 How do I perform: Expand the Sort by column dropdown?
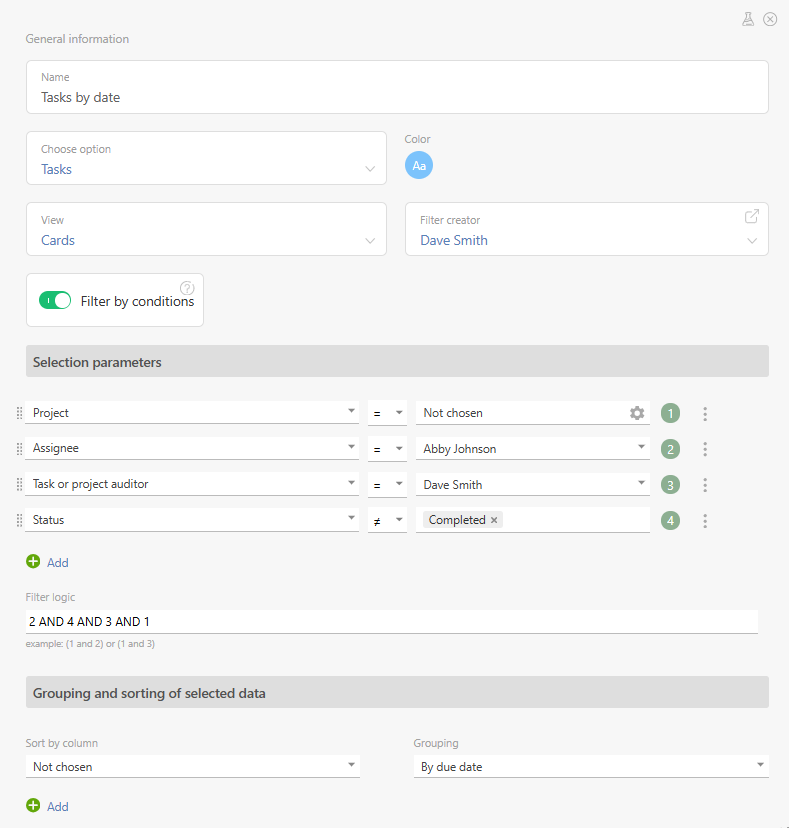click(192, 767)
